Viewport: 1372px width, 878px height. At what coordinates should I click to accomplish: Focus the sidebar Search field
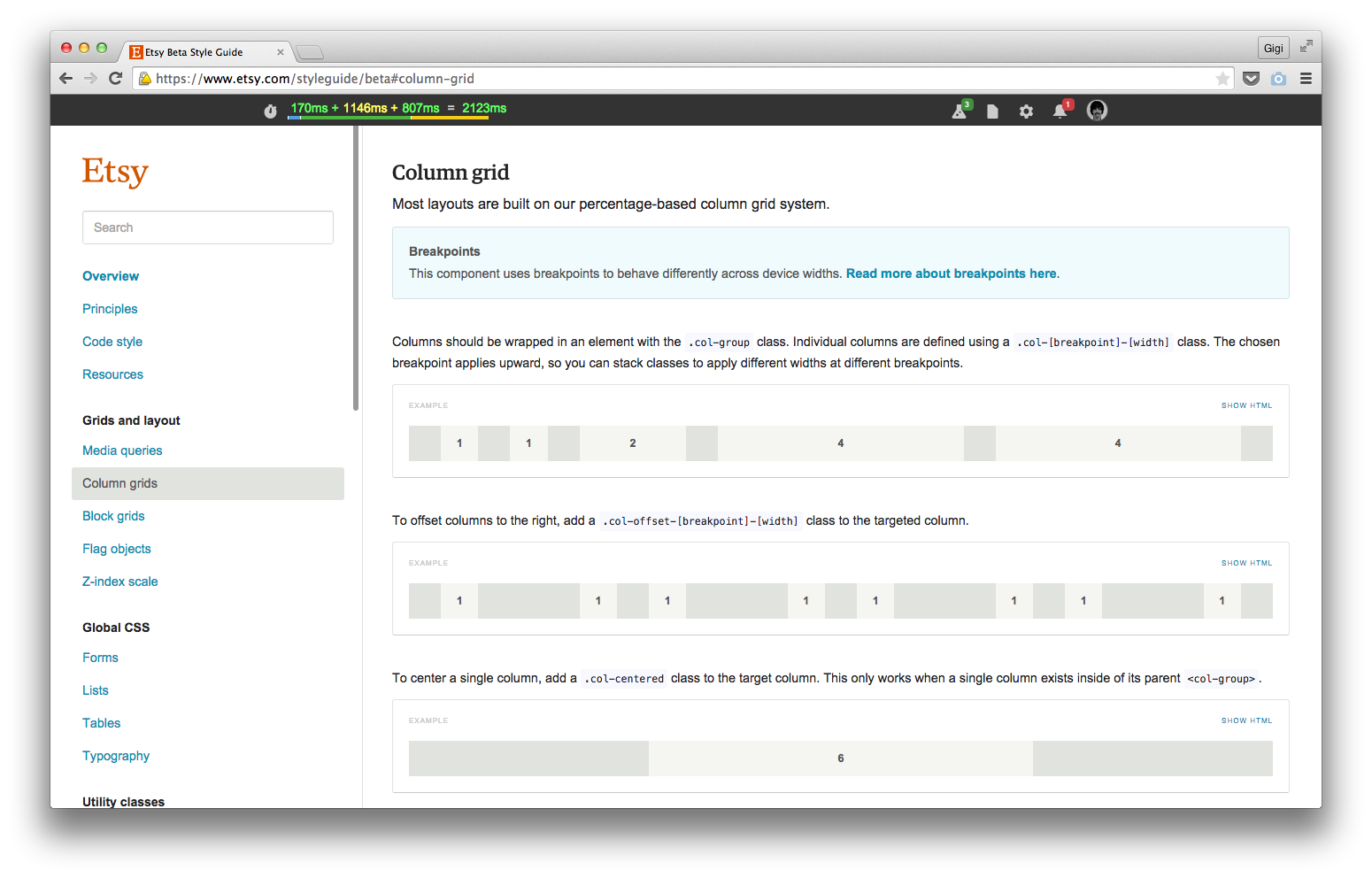click(x=208, y=227)
